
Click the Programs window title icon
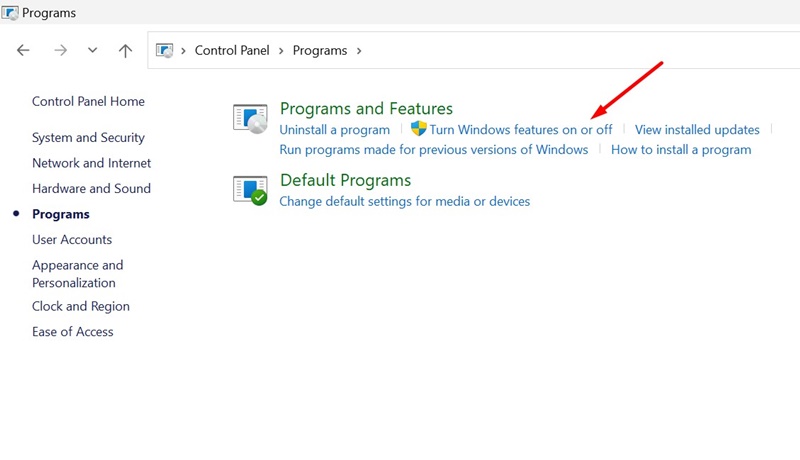11,14
